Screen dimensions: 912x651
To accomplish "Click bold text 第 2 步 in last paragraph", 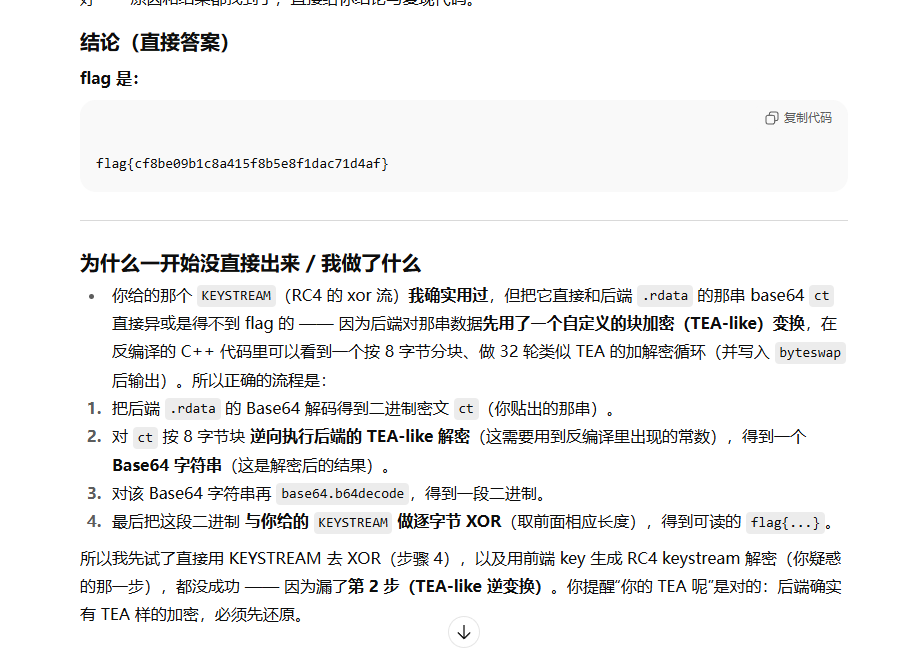I will pos(375,587).
